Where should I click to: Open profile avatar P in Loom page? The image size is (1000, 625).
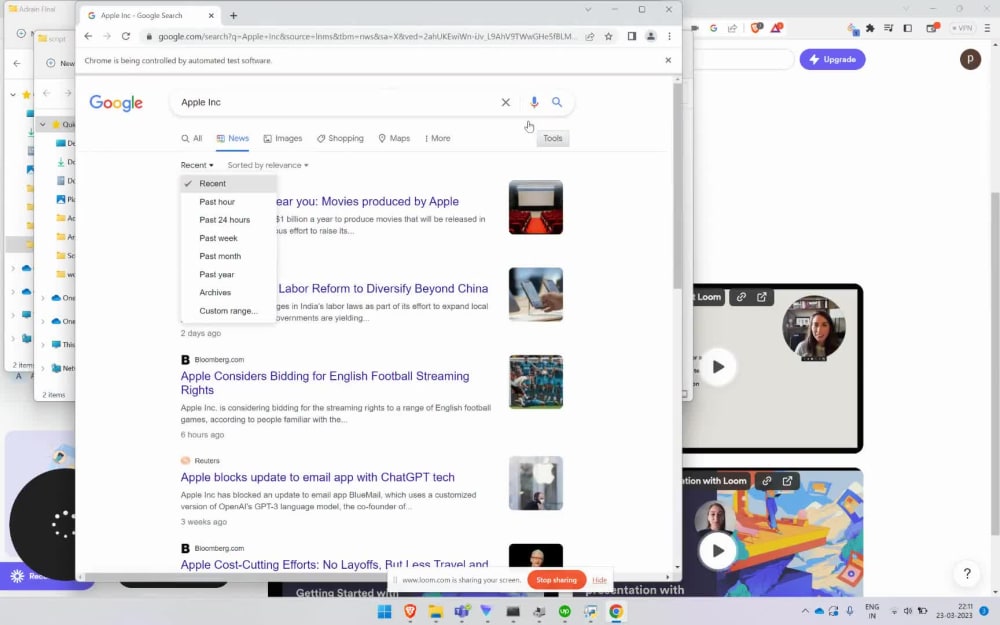[x=970, y=59]
